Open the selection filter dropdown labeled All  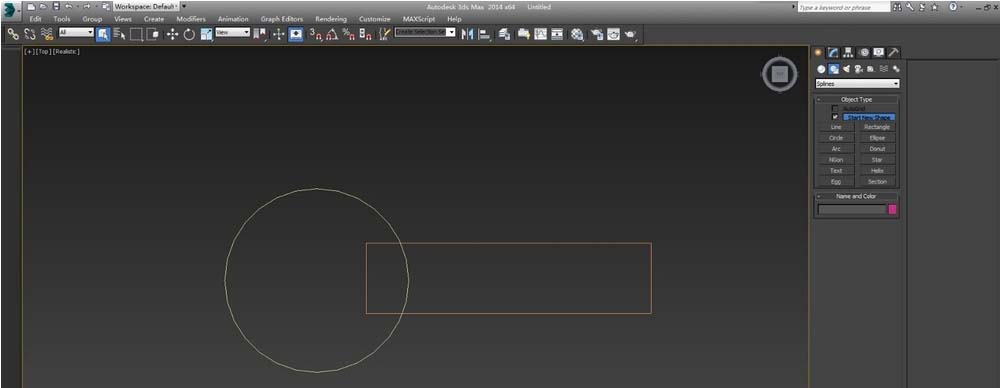pos(76,32)
